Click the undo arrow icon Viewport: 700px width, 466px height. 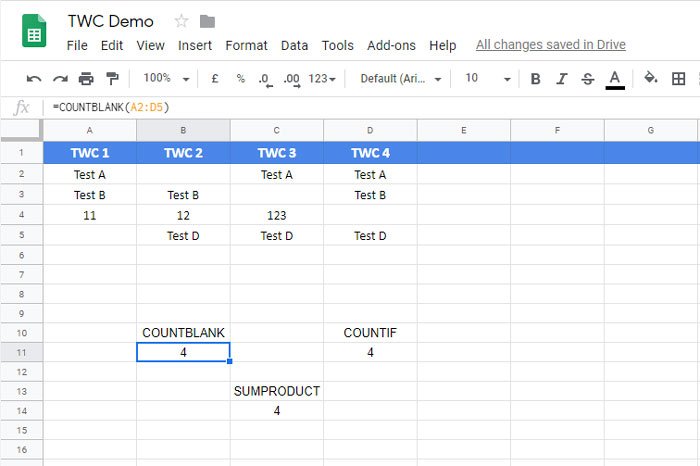pyautogui.click(x=34, y=79)
